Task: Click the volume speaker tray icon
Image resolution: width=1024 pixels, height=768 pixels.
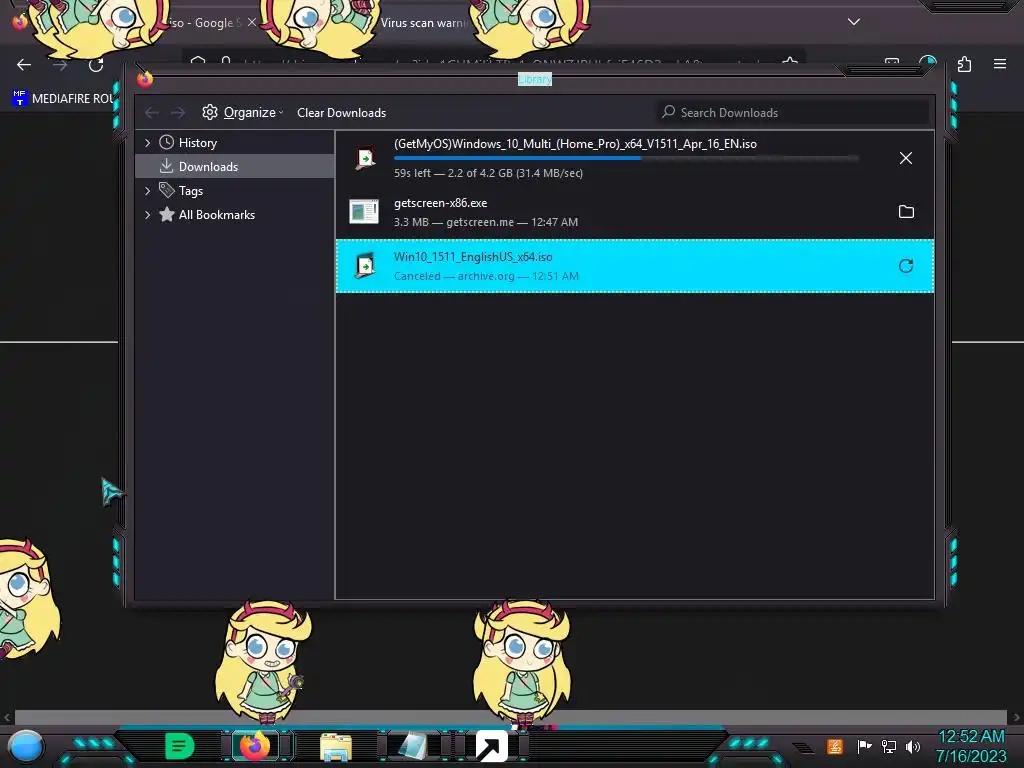Action: (x=913, y=746)
